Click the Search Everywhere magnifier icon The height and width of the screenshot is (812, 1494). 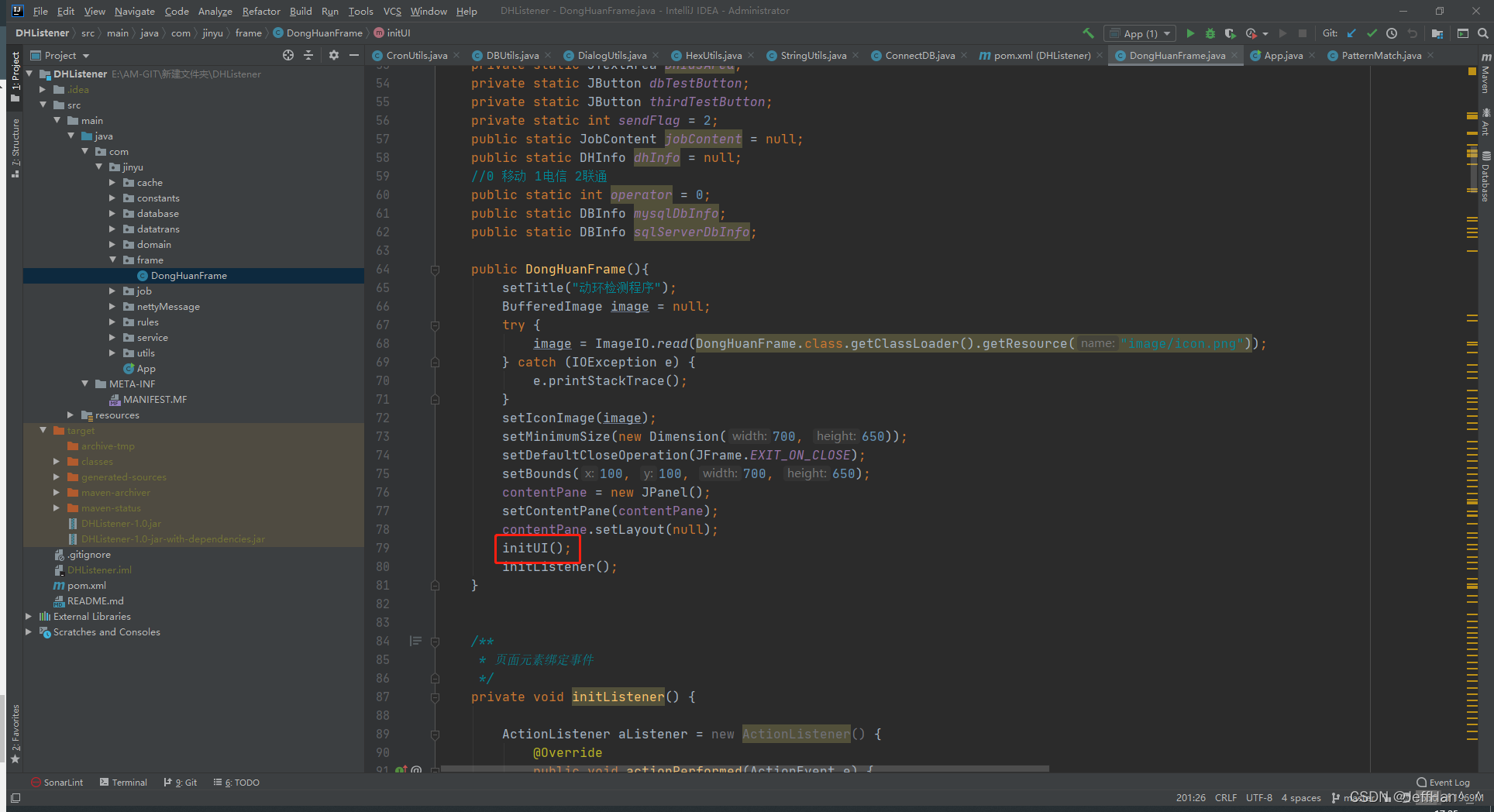1484,33
